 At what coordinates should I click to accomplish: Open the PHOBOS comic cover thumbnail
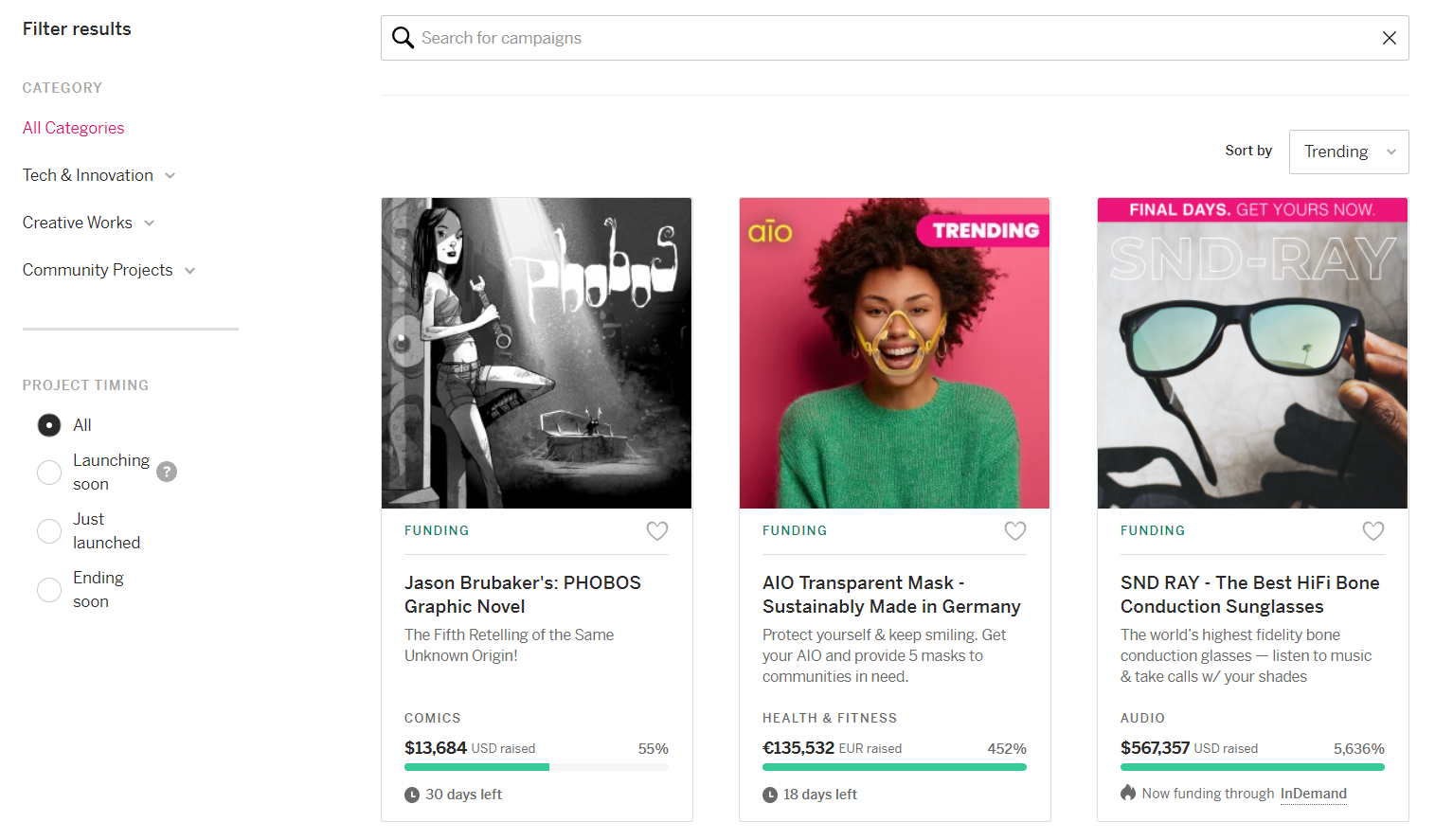pos(537,353)
